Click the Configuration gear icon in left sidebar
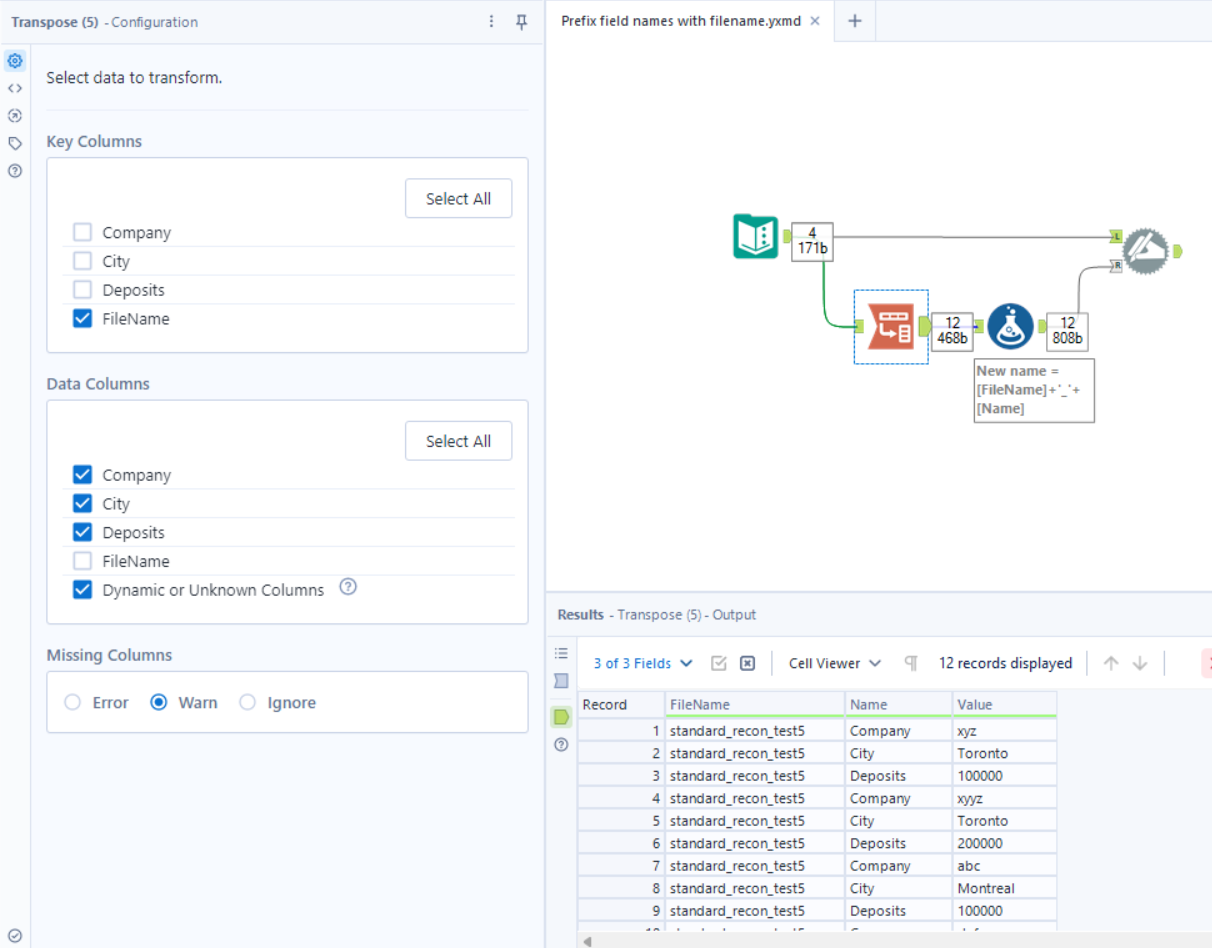Image resolution: width=1212 pixels, height=948 pixels. pos(14,60)
